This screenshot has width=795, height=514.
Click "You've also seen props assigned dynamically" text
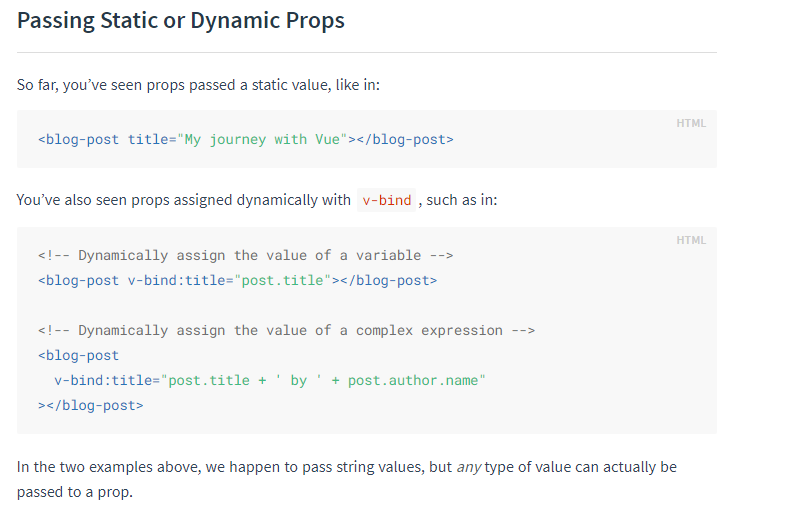click(x=184, y=200)
